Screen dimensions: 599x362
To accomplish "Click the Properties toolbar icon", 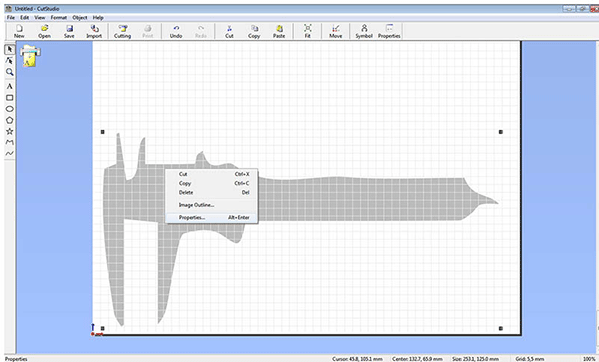I will [x=389, y=31].
